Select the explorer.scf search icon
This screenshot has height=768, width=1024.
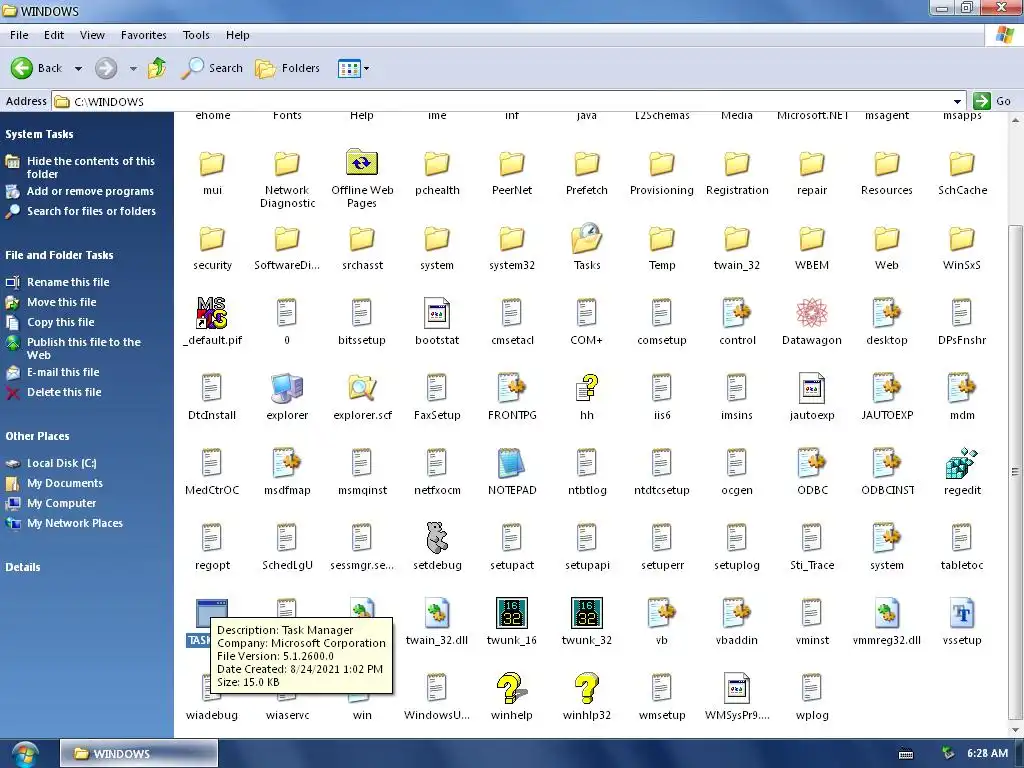(362, 388)
